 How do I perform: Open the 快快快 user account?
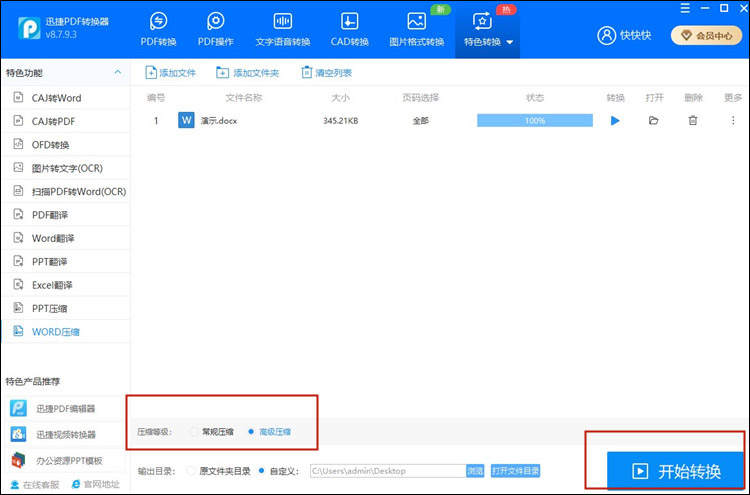click(624, 35)
